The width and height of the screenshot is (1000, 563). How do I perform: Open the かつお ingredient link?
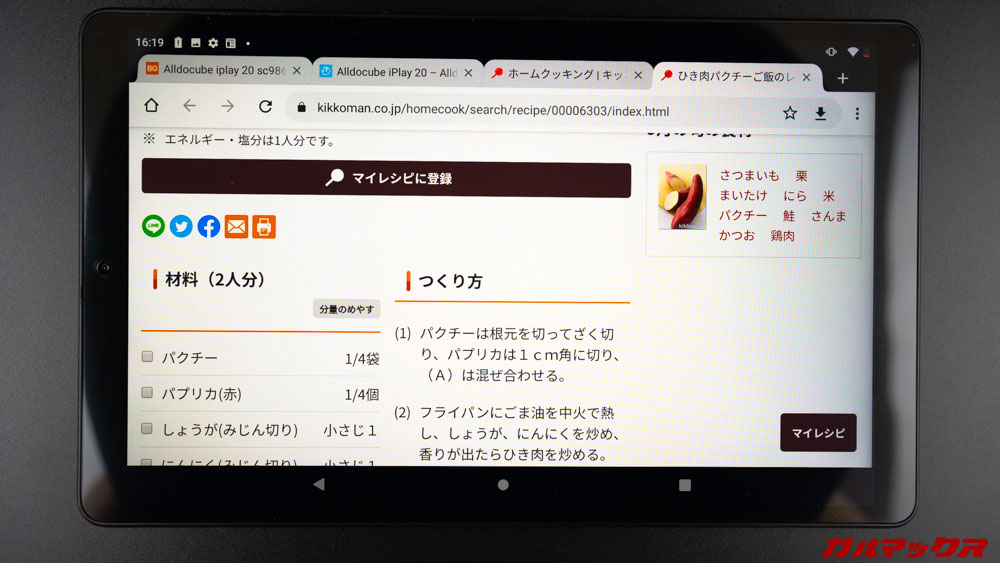click(x=737, y=235)
